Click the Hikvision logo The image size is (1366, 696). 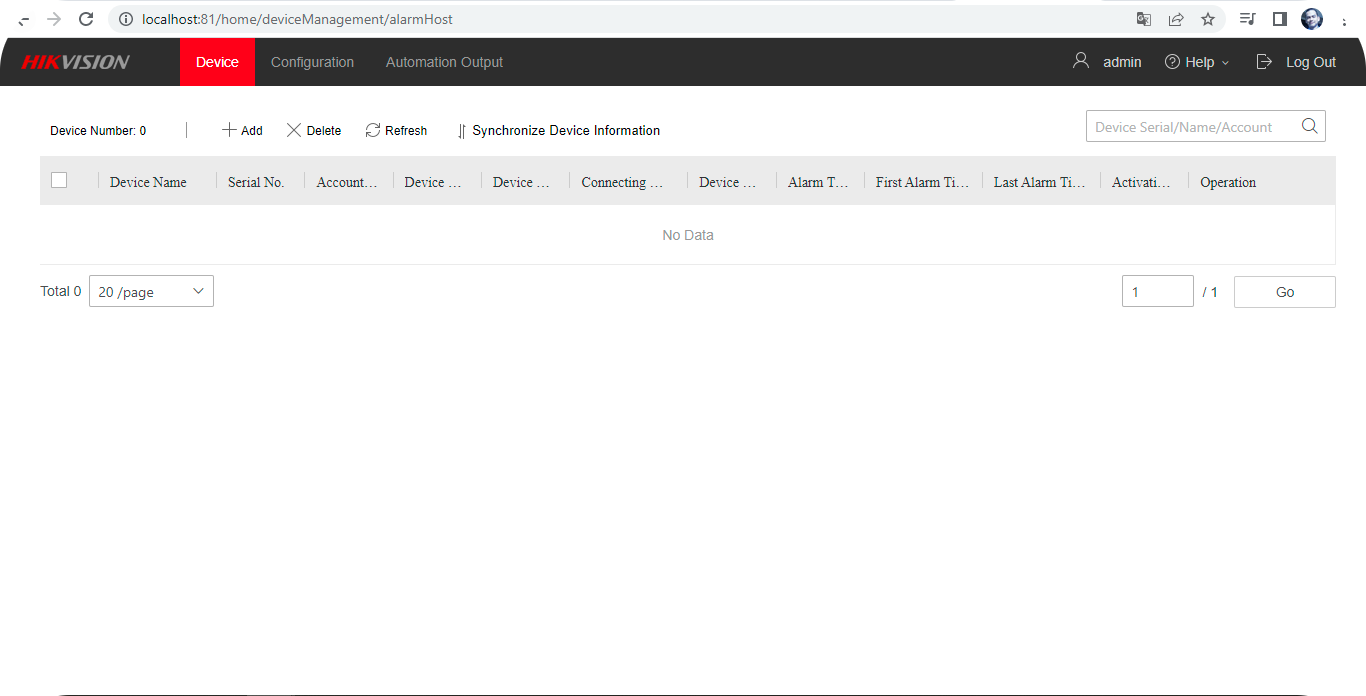[76, 62]
